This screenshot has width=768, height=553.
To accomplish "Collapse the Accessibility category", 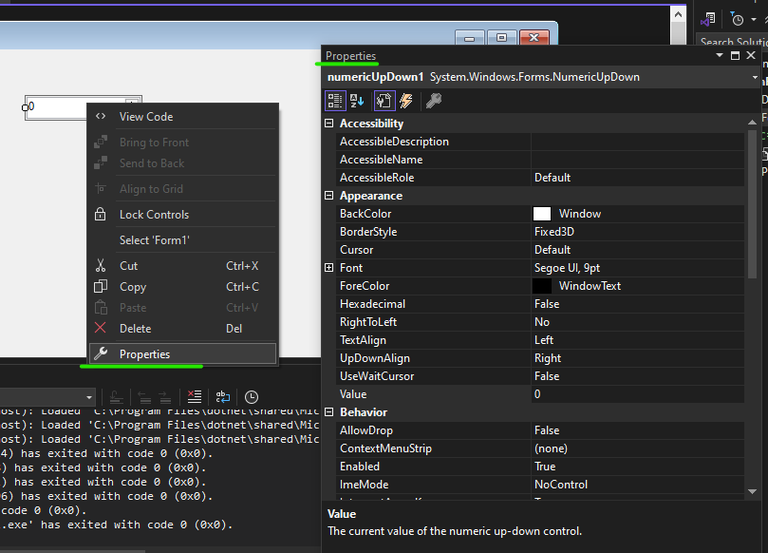I will 329,124.
